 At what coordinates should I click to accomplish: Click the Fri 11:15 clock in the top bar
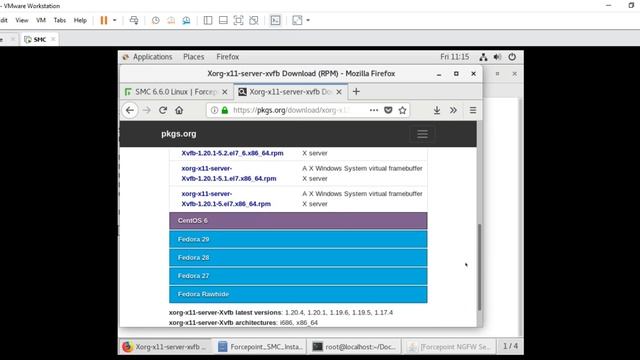454,57
